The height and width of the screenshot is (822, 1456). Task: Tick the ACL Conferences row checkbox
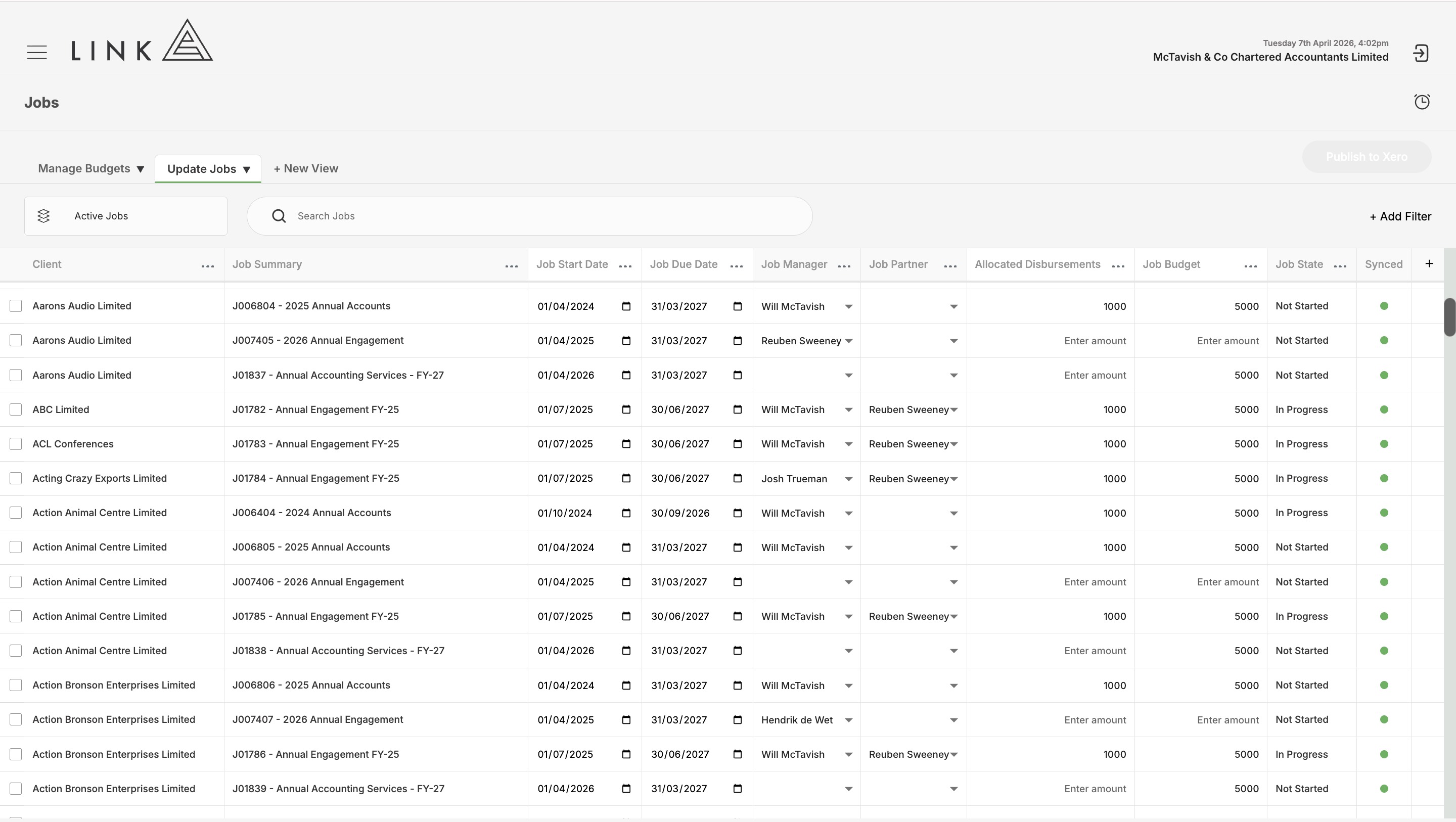(x=16, y=444)
